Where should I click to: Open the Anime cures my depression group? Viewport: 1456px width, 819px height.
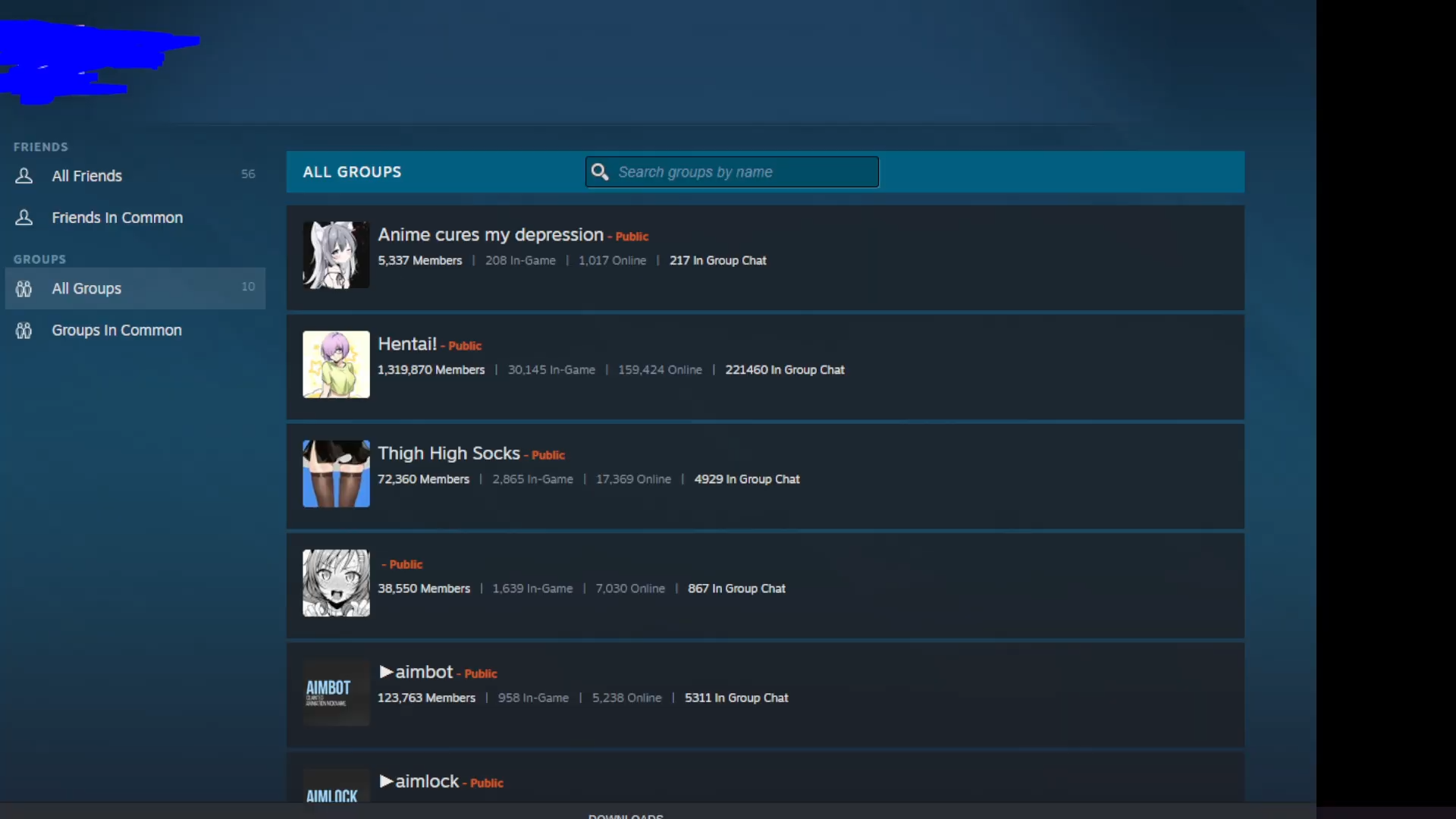tap(491, 235)
